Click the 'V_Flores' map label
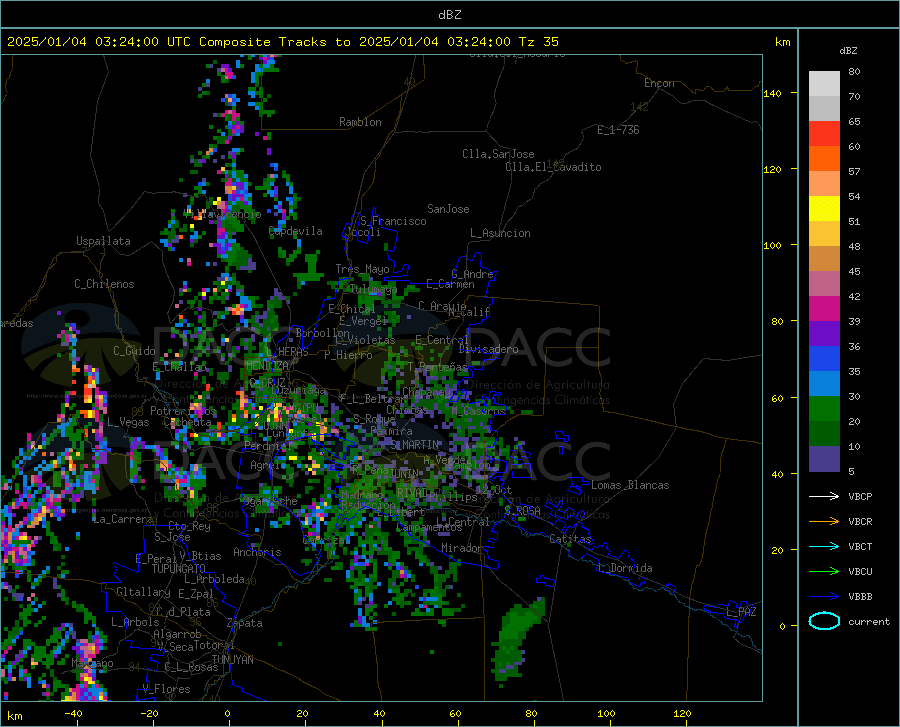This screenshot has height=727, width=900. coord(166,689)
